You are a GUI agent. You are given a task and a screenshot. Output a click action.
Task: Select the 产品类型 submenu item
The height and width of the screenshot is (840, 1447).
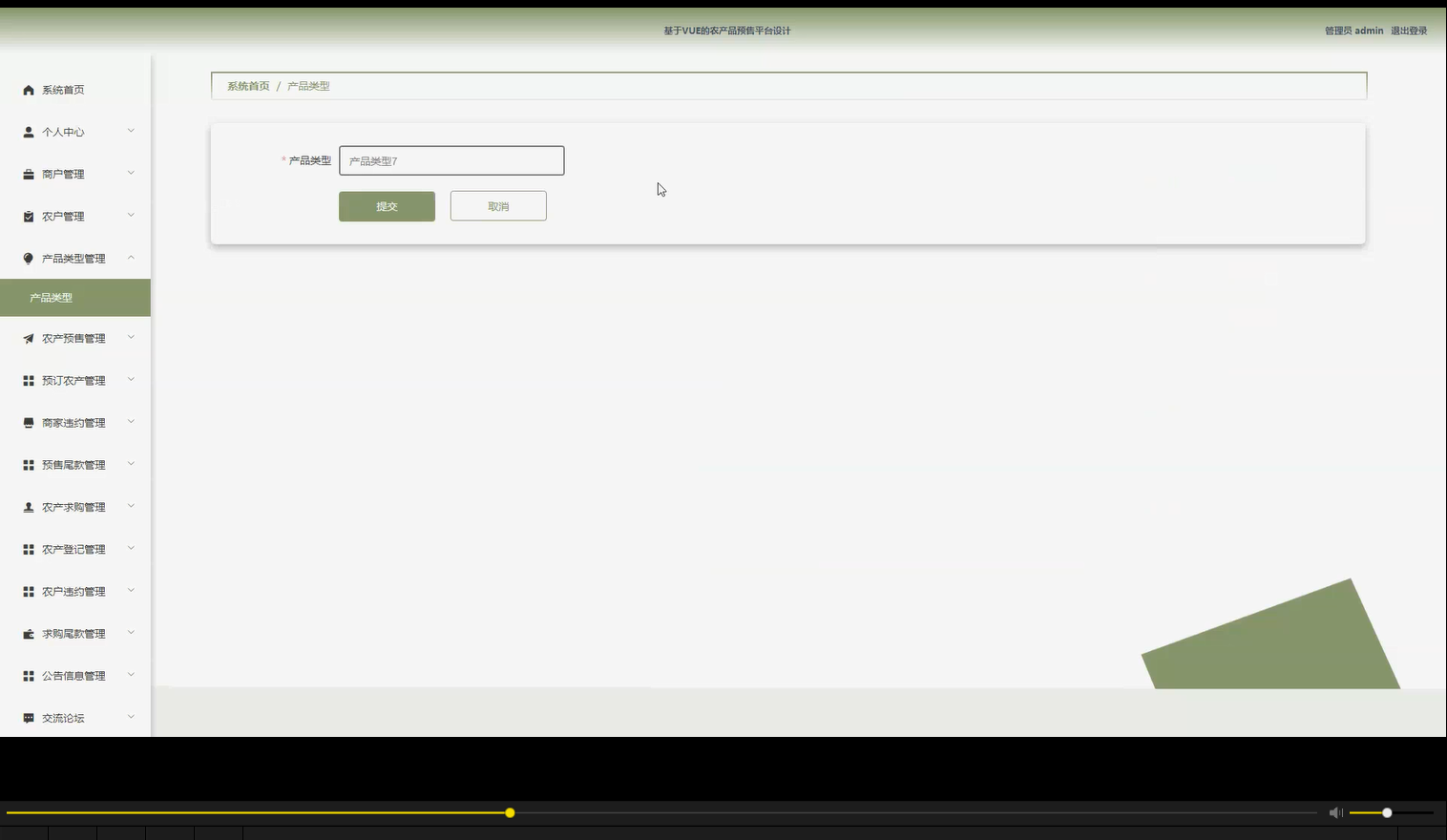tap(75, 298)
